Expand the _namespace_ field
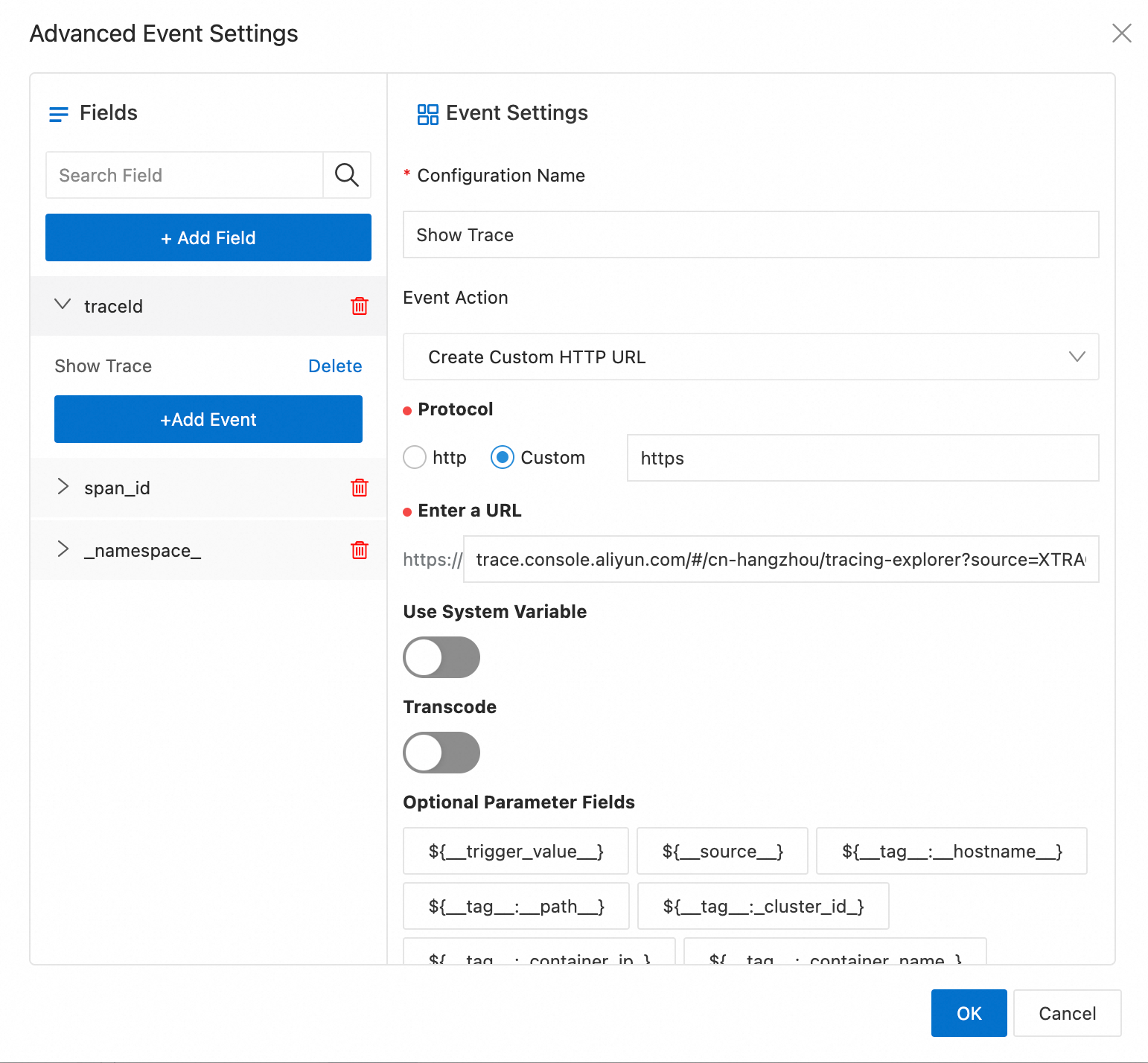The image size is (1148, 1063). pos(63,549)
